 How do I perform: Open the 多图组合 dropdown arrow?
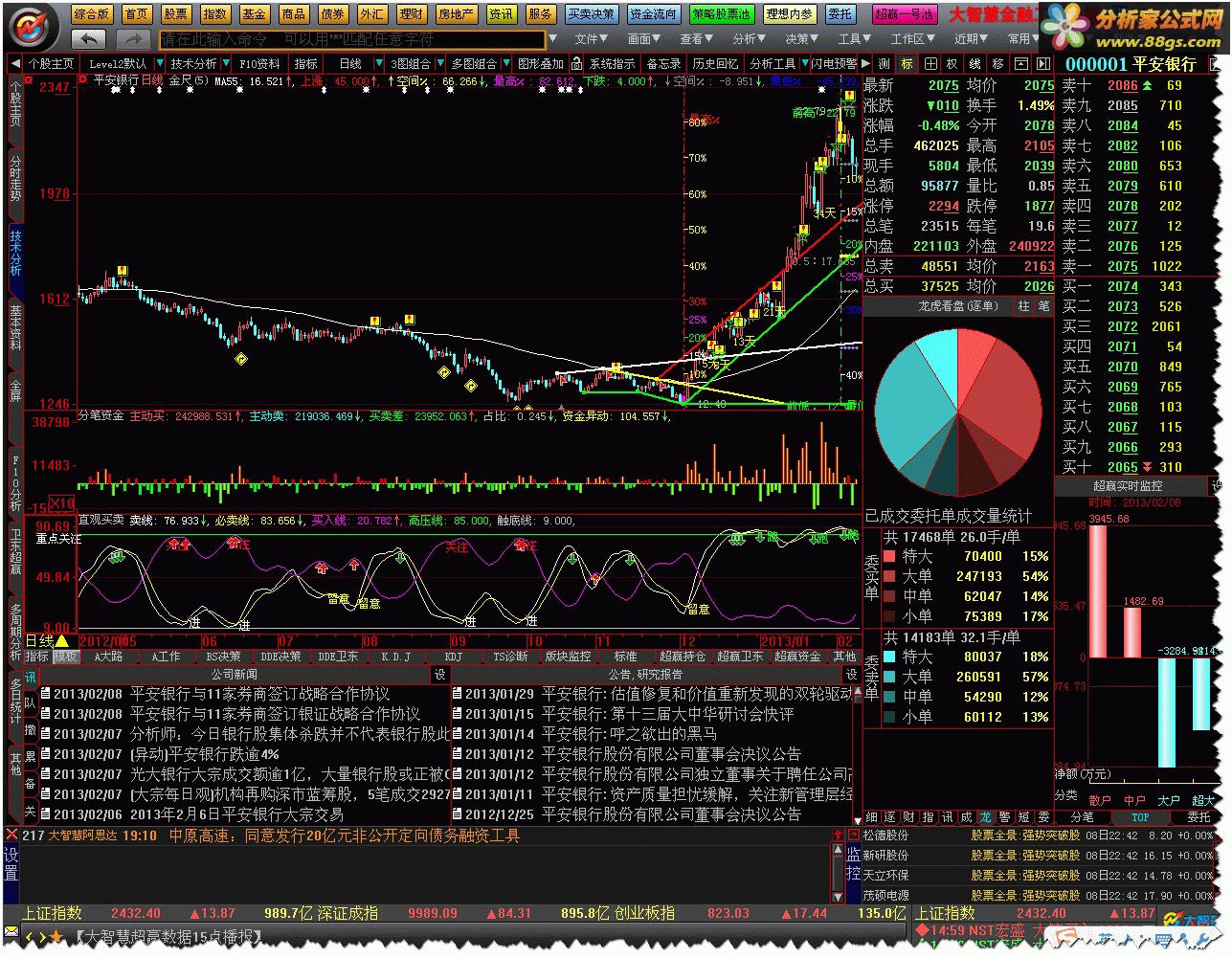click(505, 63)
